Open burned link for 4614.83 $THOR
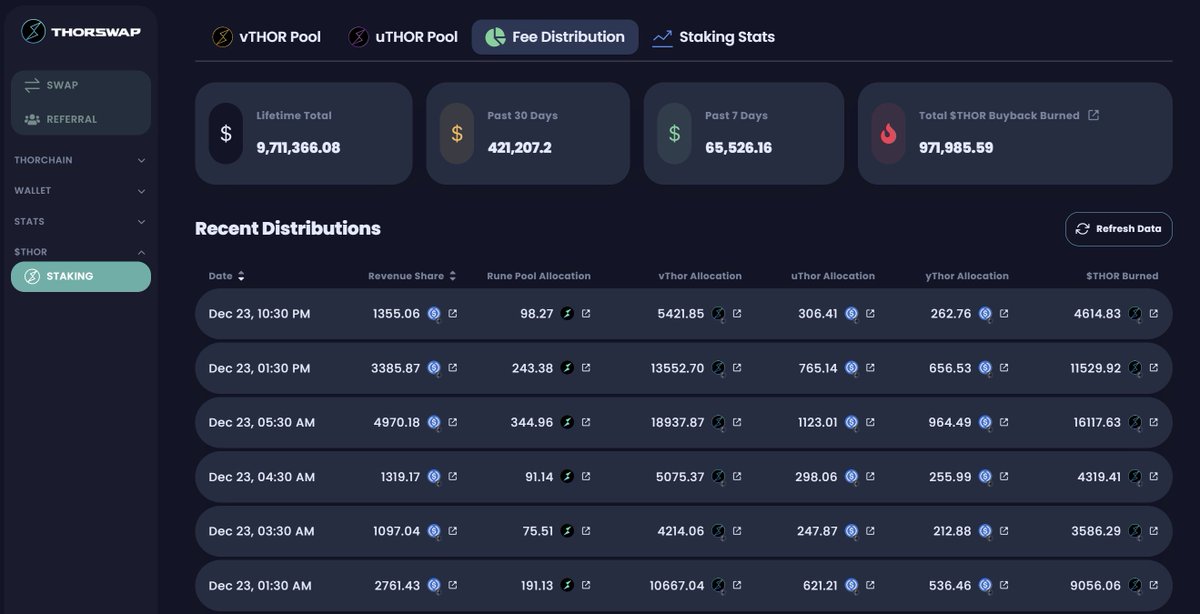Viewport: 1200px width, 614px height. tap(1153, 314)
